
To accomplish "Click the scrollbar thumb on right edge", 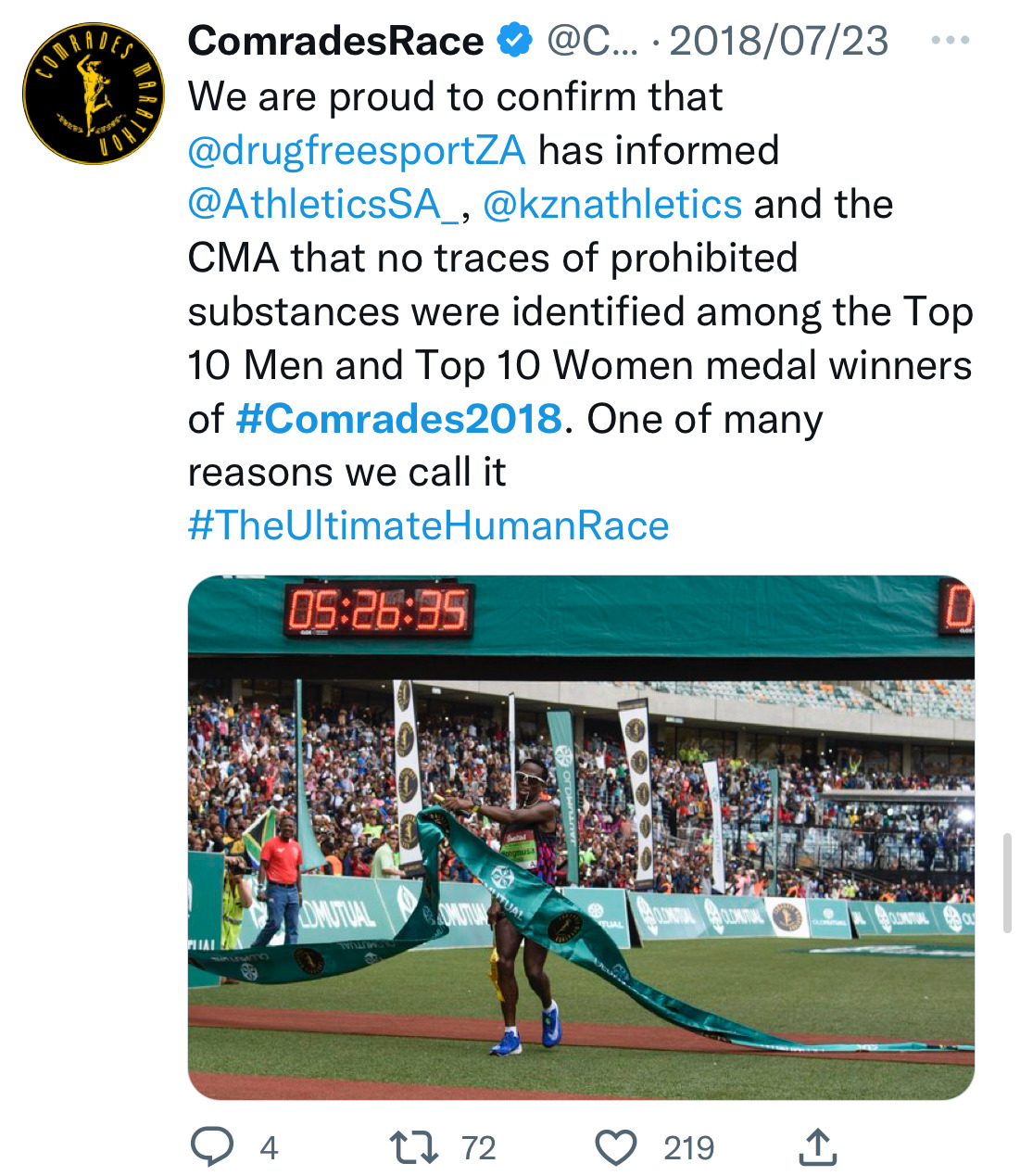I will (x=1008, y=881).
